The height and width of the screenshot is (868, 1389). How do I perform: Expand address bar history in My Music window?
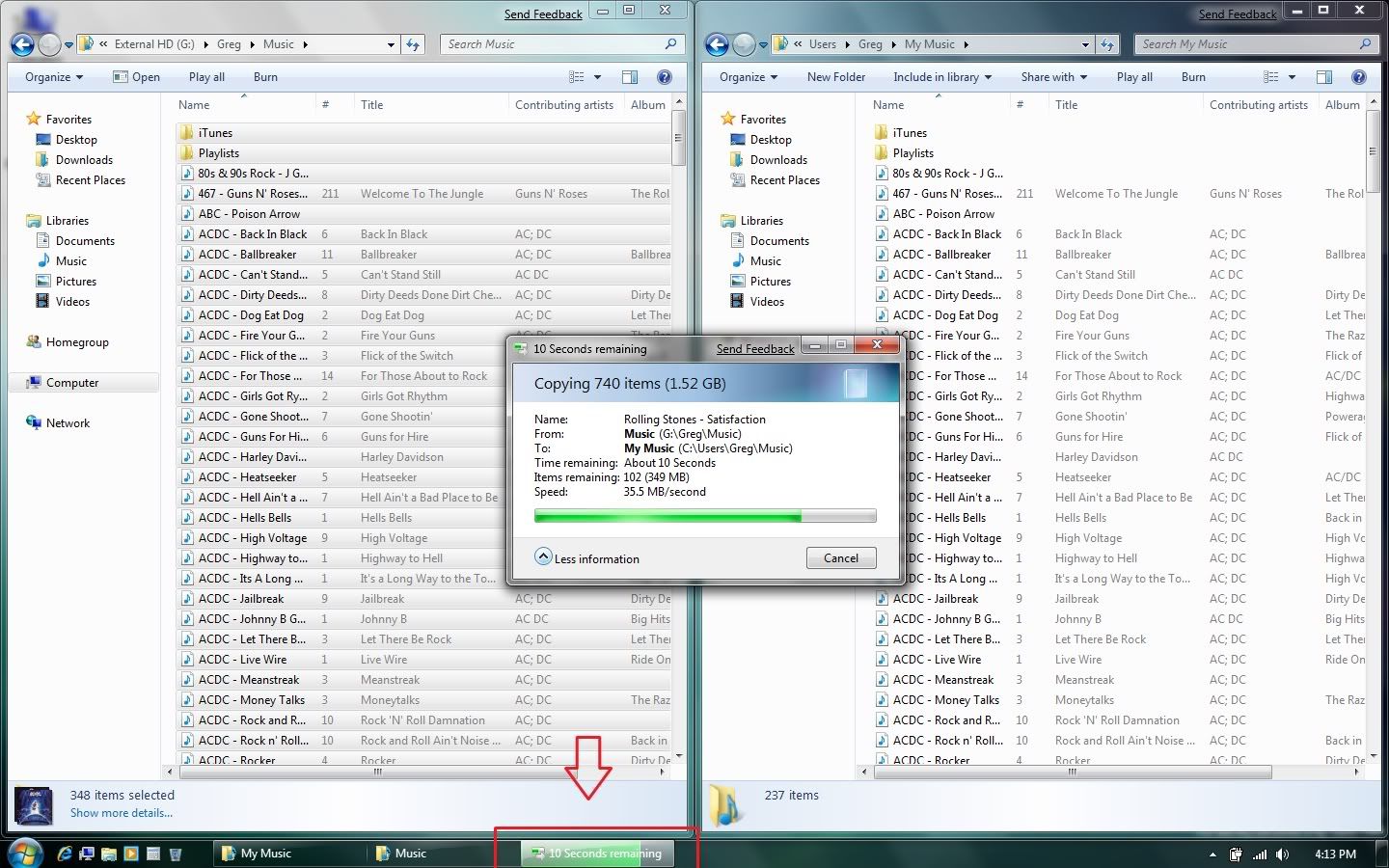(1085, 44)
